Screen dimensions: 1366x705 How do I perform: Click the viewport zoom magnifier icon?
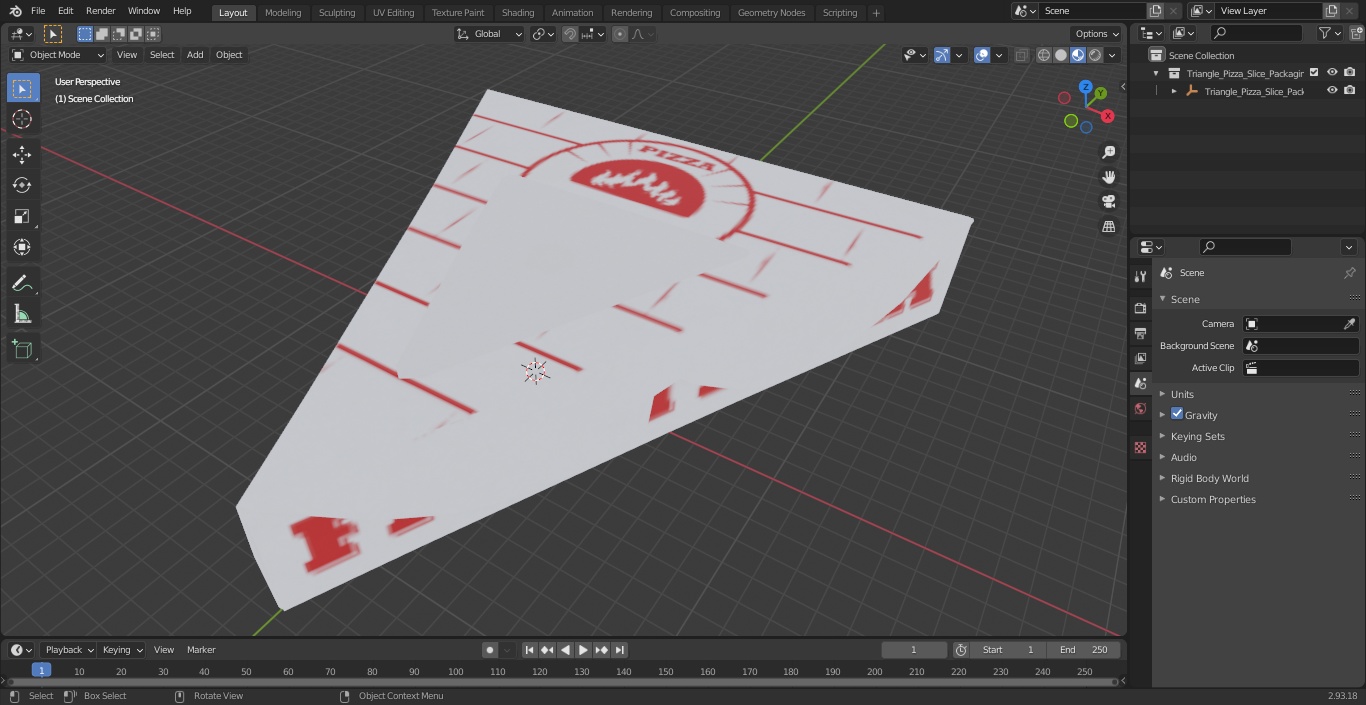[1108, 152]
